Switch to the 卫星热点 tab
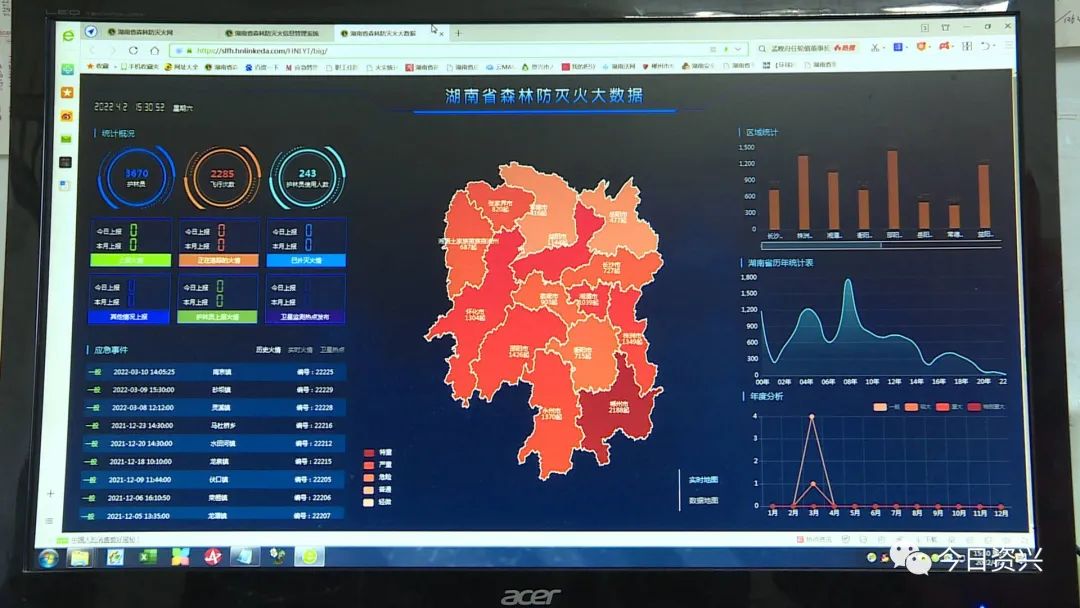This screenshot has height=608, width=1080. (x=332, y=351)
